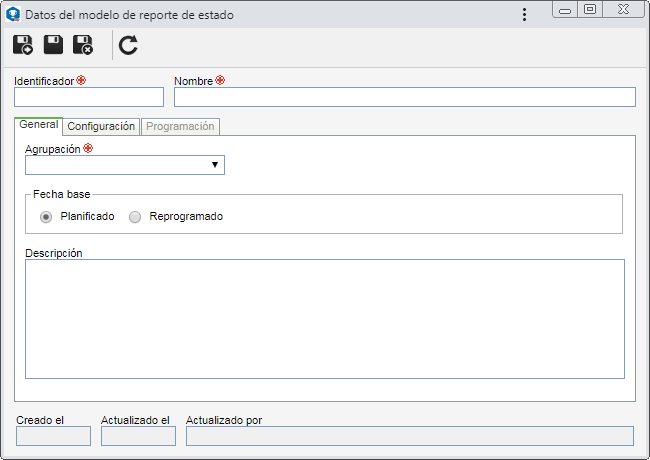Screen dimensions: 650x460
Task: Click the application logo in title bar
Action: click(x=13, y=14)
